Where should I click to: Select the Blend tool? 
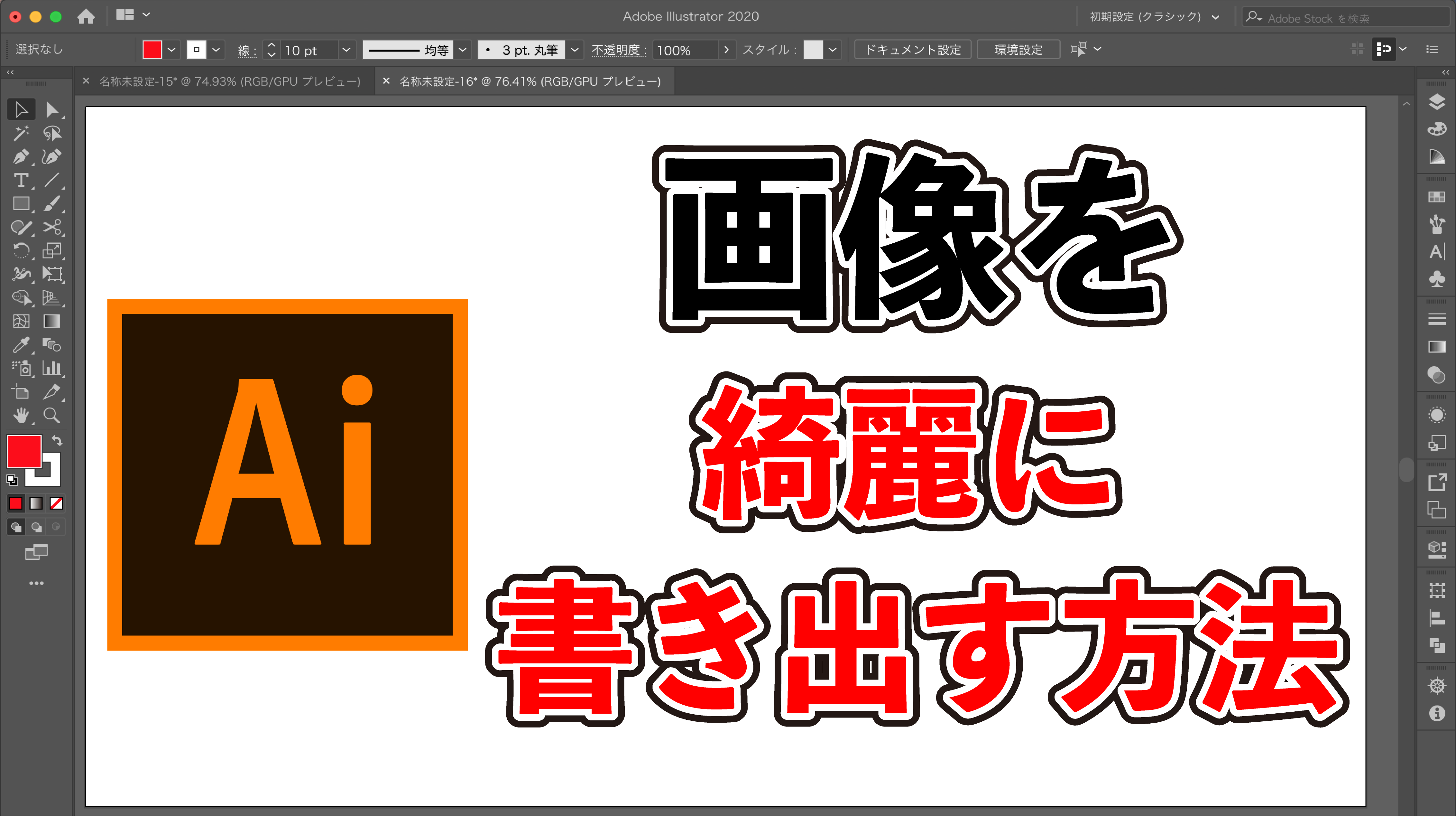52,344
